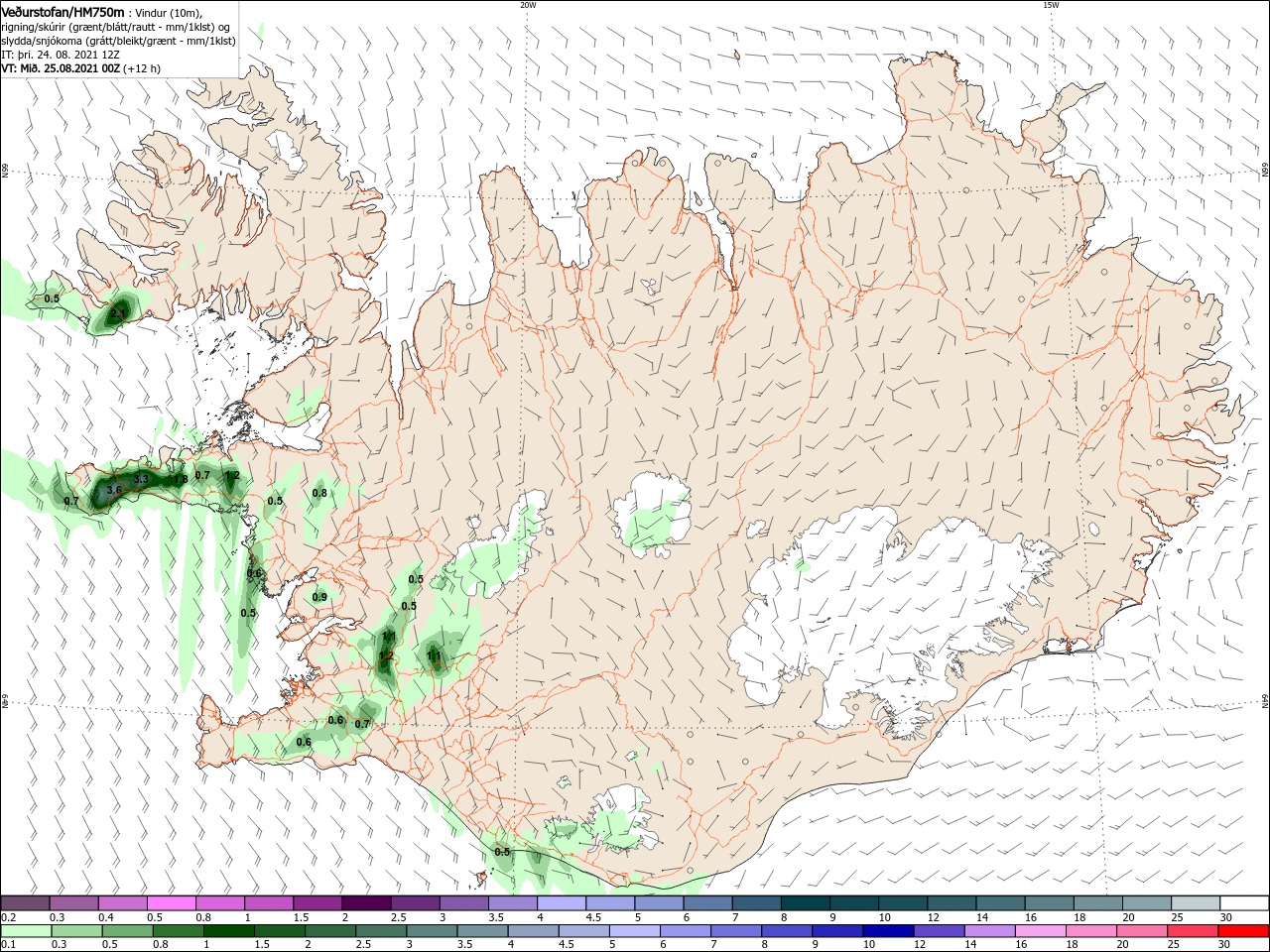Viewport: 1270px width, 952px height.
Task: Pick the light violet 14 swatch, bottom row
Action: (988, 931)
